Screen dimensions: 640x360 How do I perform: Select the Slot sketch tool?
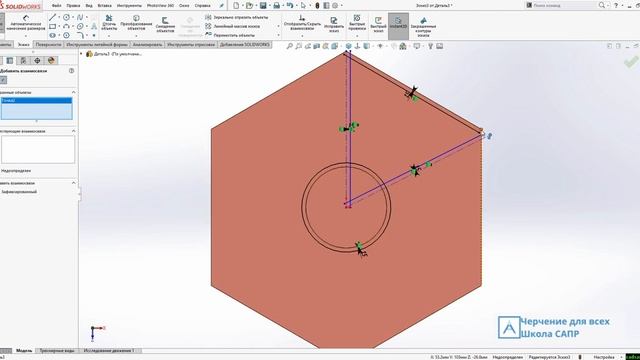coord(52,36)
